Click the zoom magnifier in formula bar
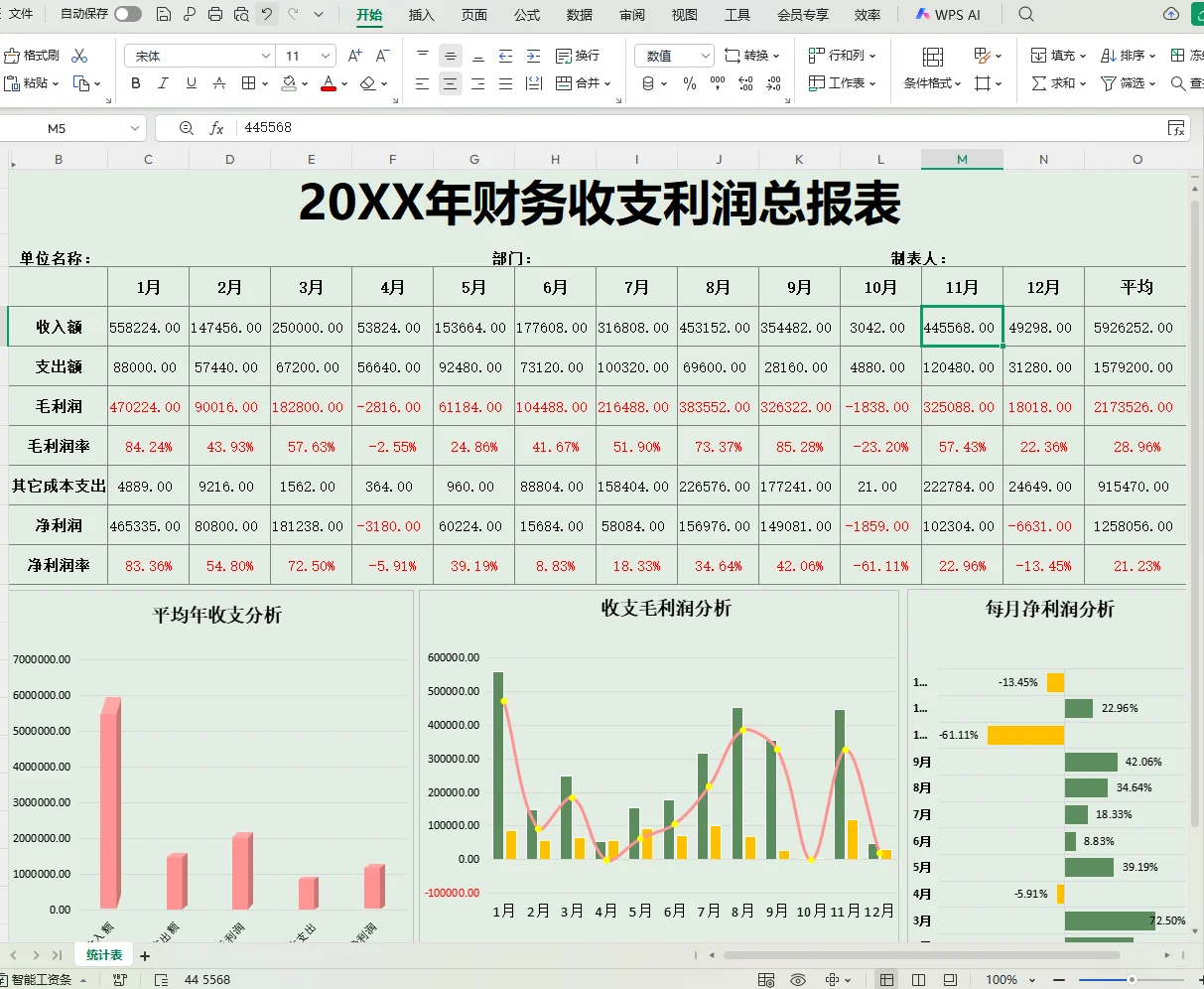The height and width of the screenshot is (989, 1204). pos(187,128)
